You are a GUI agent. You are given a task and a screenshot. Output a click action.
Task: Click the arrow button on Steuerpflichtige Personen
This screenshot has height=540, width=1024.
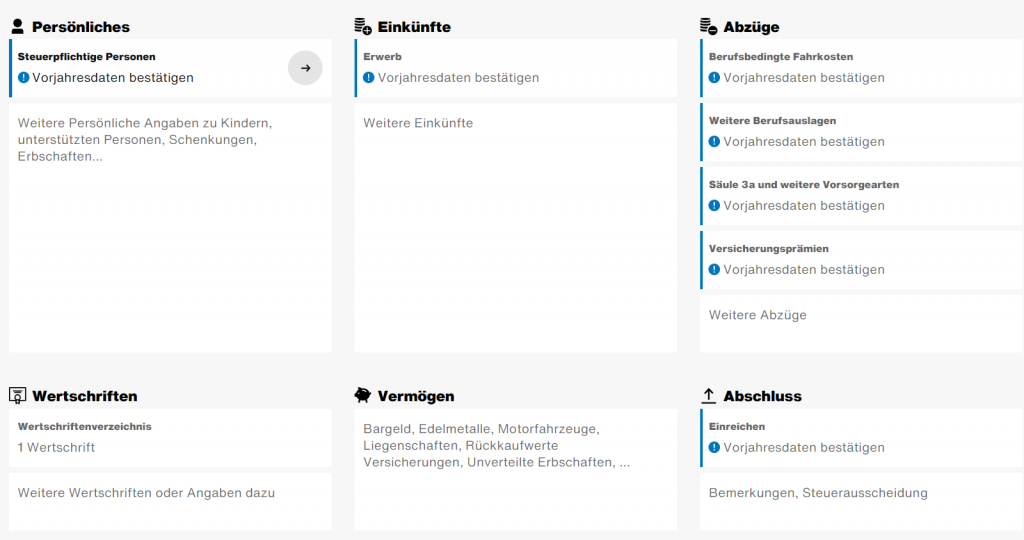[x=305, y=68]
